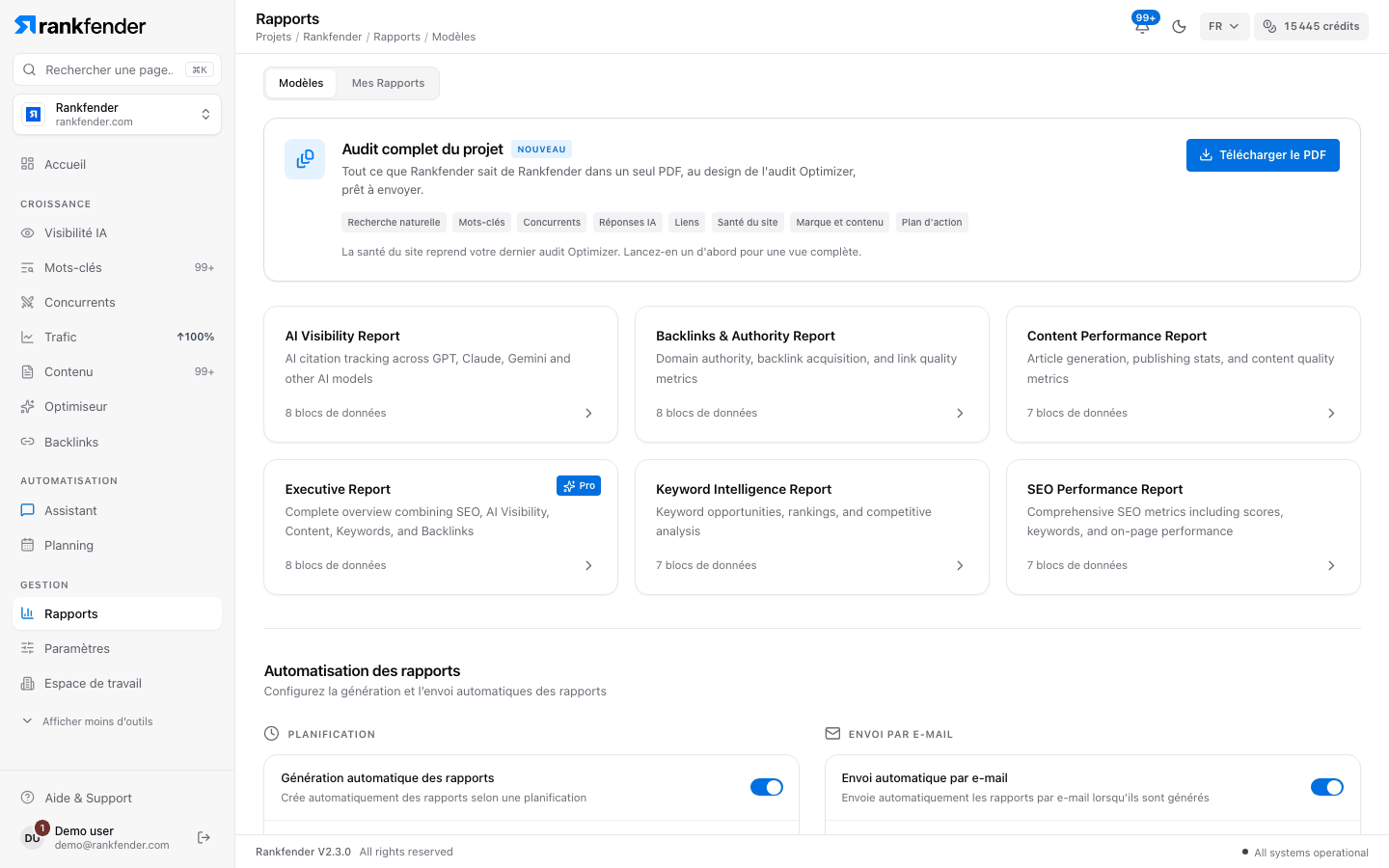Image resolution: width=1389 pixels, height=868 pixels.
Task: Click Télécharger le PDF button
Action: pyautogui.click(x=1263, y=155)
